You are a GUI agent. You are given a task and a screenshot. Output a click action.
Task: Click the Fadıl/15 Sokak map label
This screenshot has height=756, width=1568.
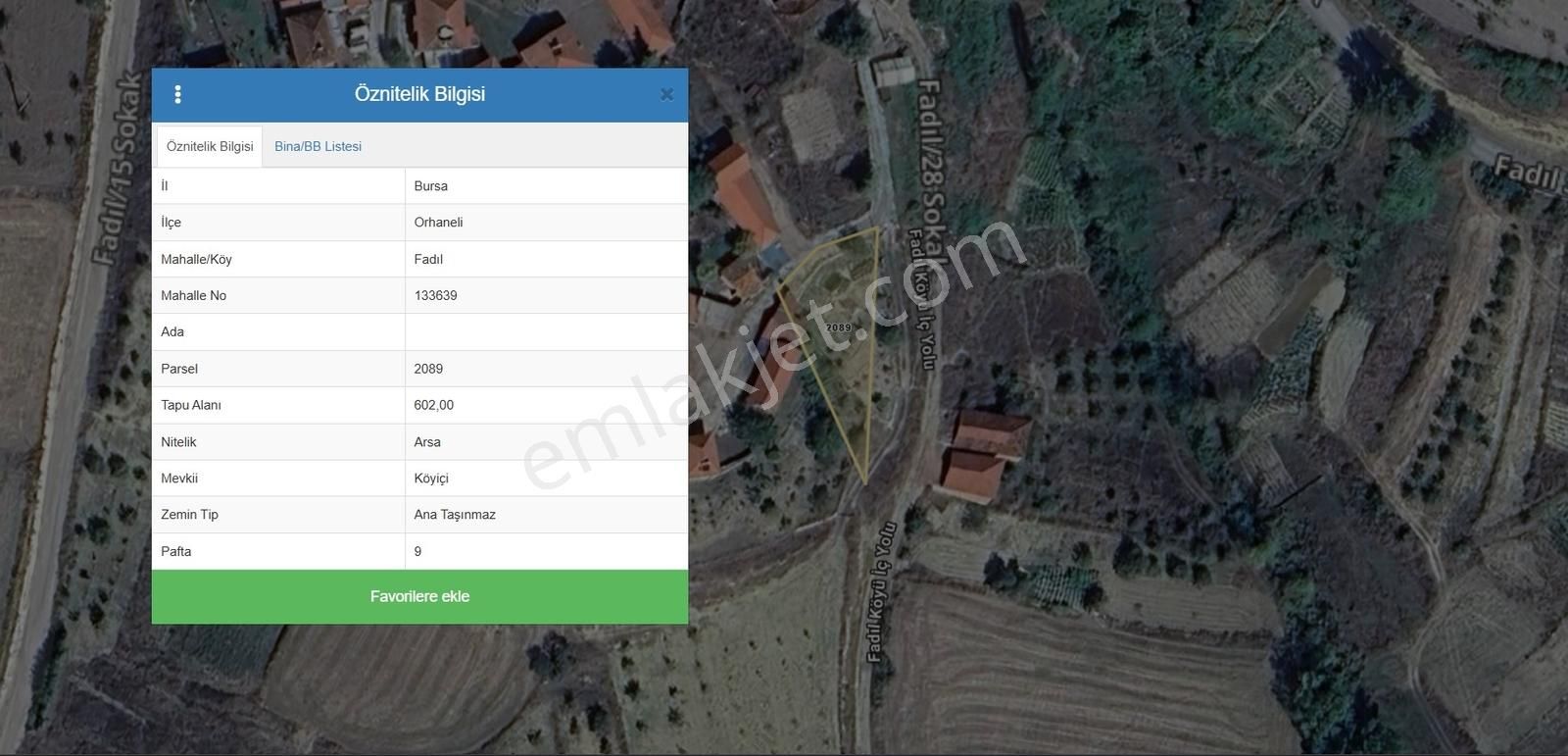(x=119, y=168)
